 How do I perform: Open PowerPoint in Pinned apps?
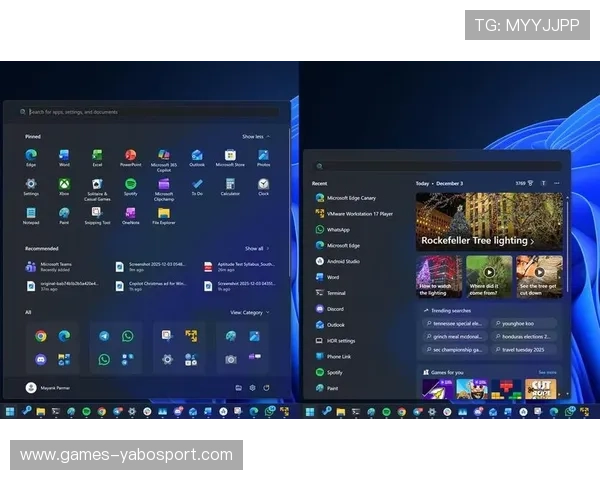coord(130,158)
